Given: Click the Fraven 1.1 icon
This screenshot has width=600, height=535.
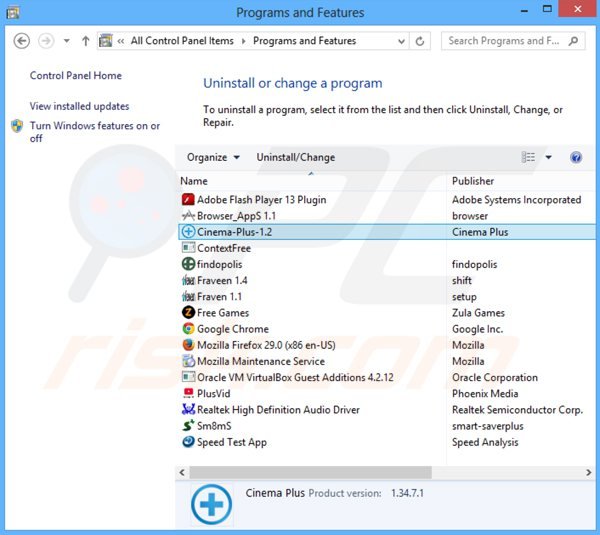Looking at the screenshot, I should coord(188,296).
